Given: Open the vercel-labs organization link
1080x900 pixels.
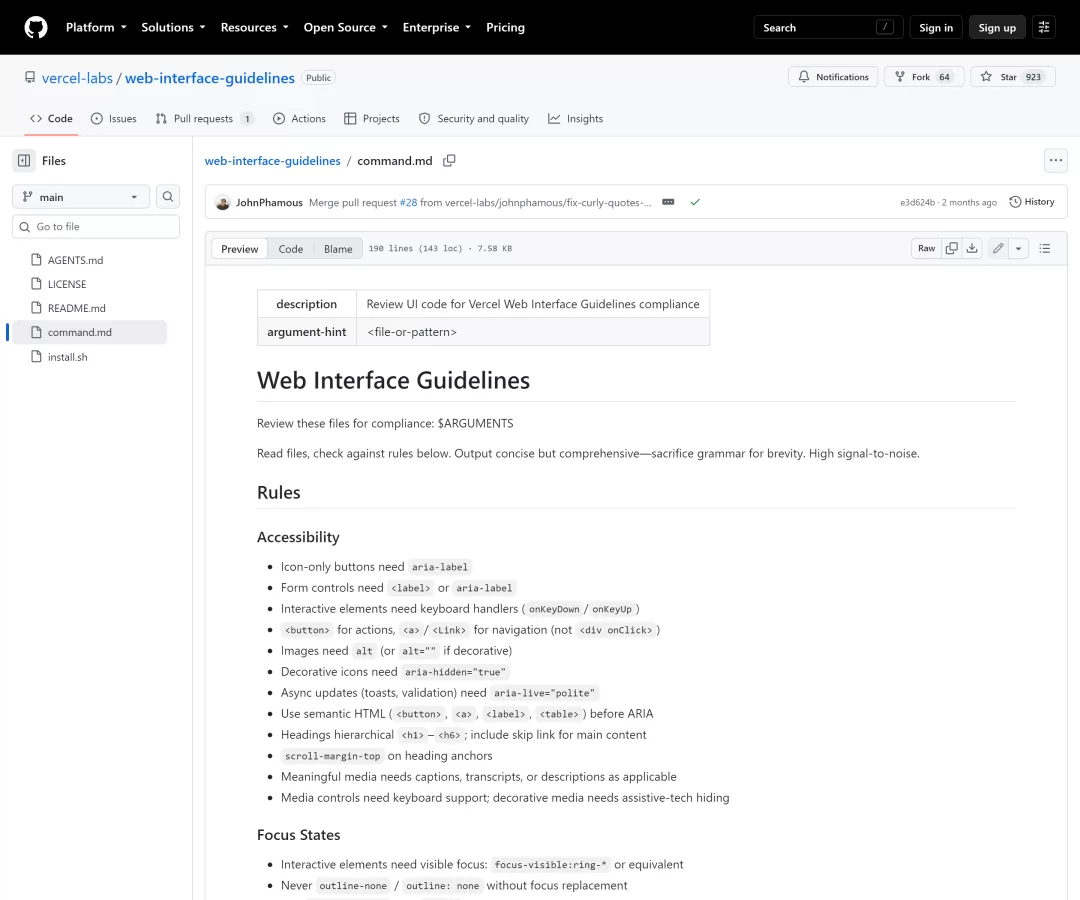Looking at the screenshot, I should [x=77, y=78].
